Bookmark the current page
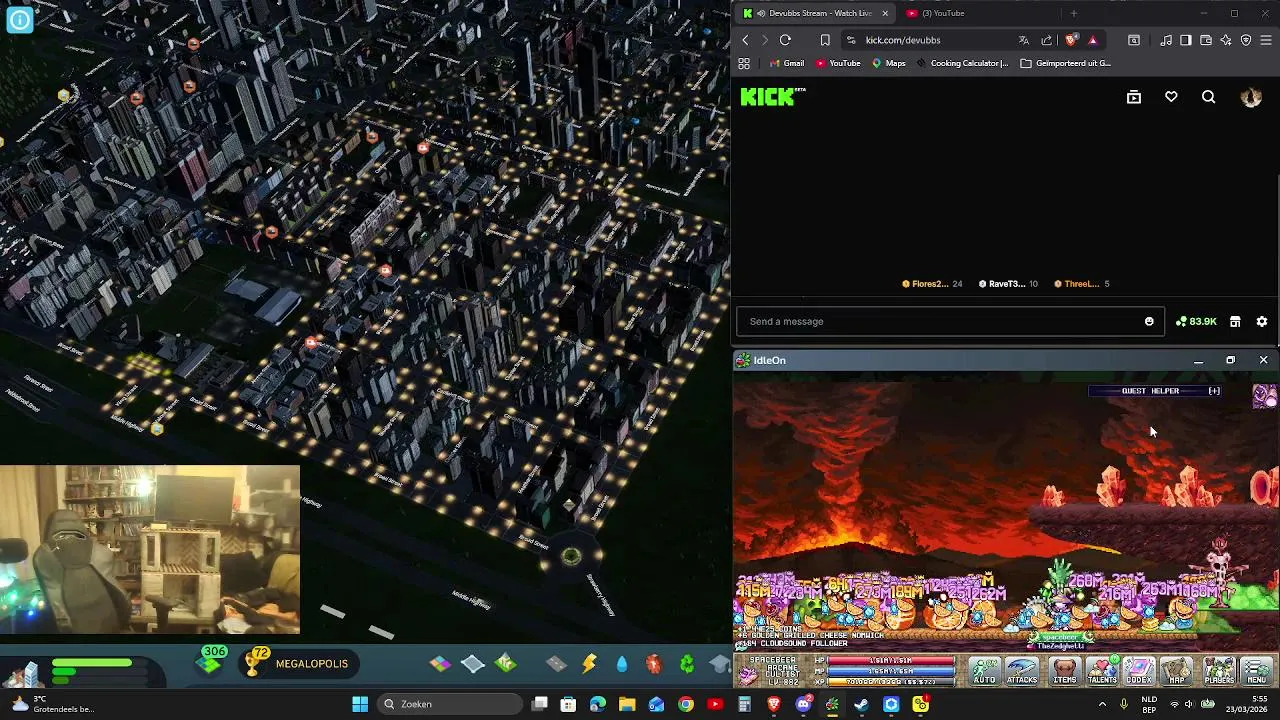 (x=825, y=40)
